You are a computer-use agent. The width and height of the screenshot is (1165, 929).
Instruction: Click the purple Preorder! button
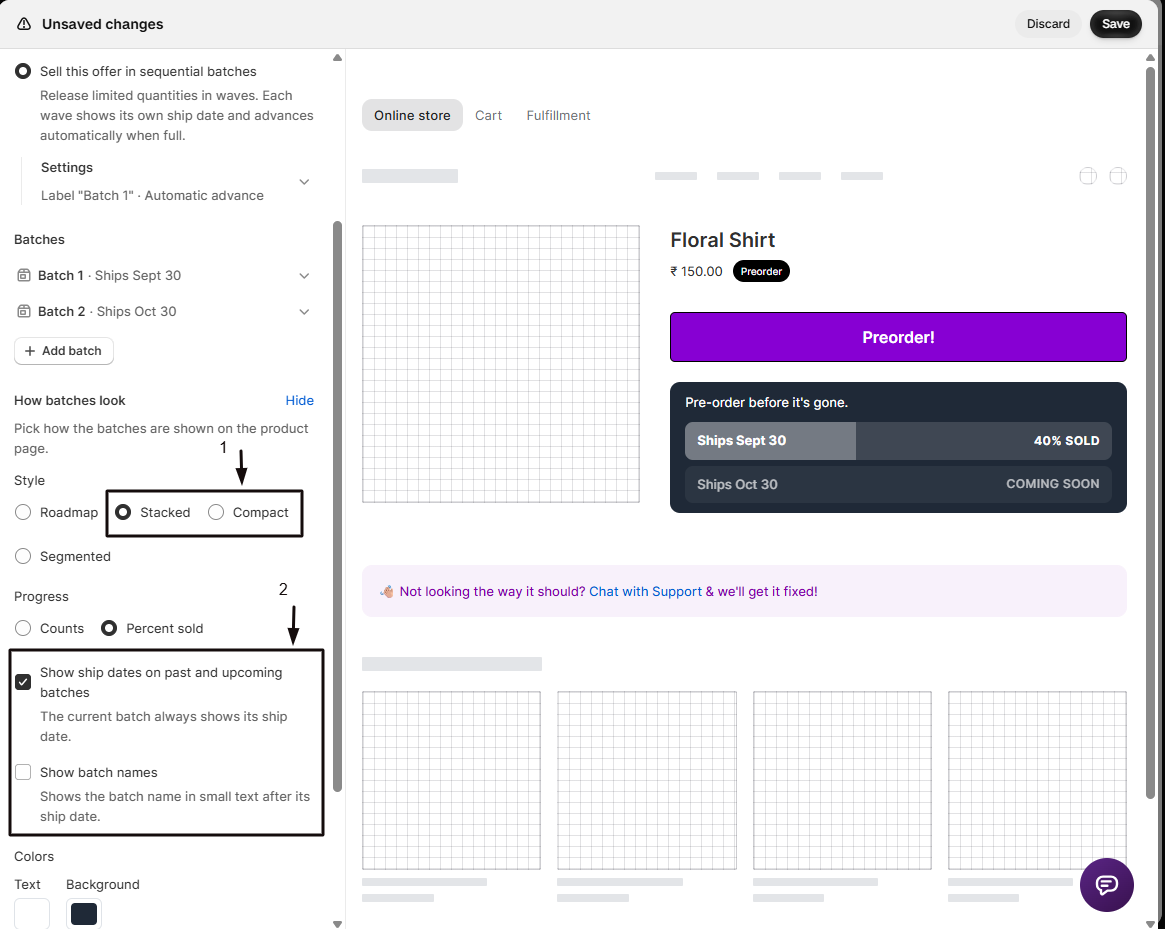pyautogui.click(x=898, y=337)
